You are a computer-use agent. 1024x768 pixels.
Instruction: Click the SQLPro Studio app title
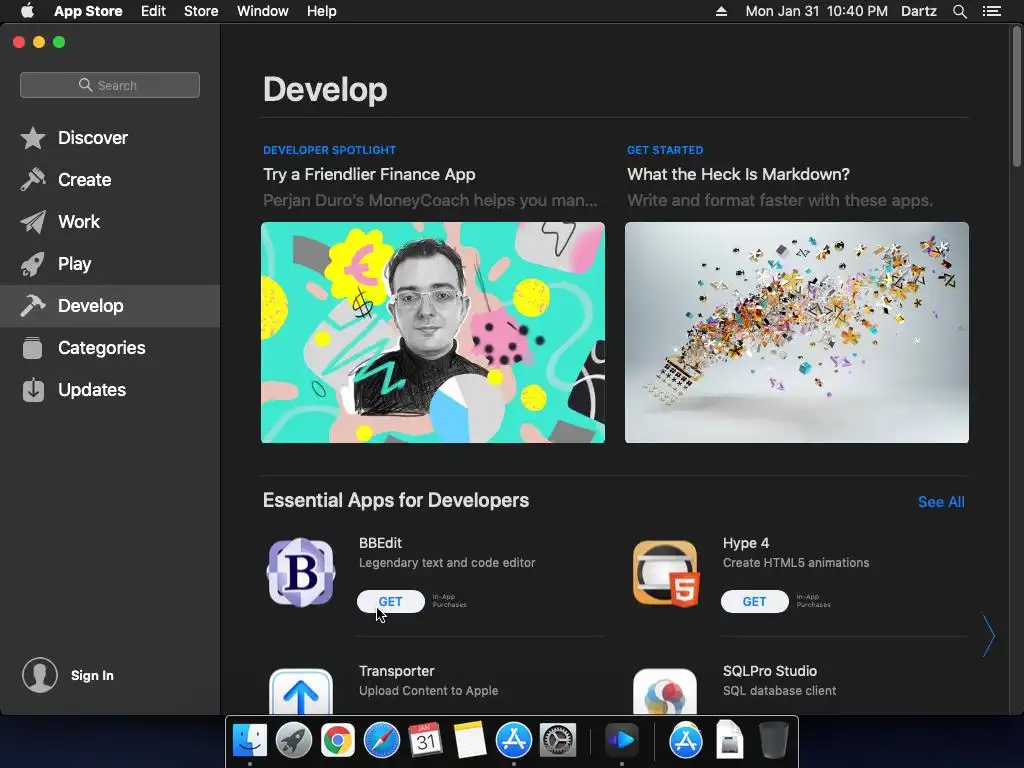pyautogui.click(x=769, y=671)
